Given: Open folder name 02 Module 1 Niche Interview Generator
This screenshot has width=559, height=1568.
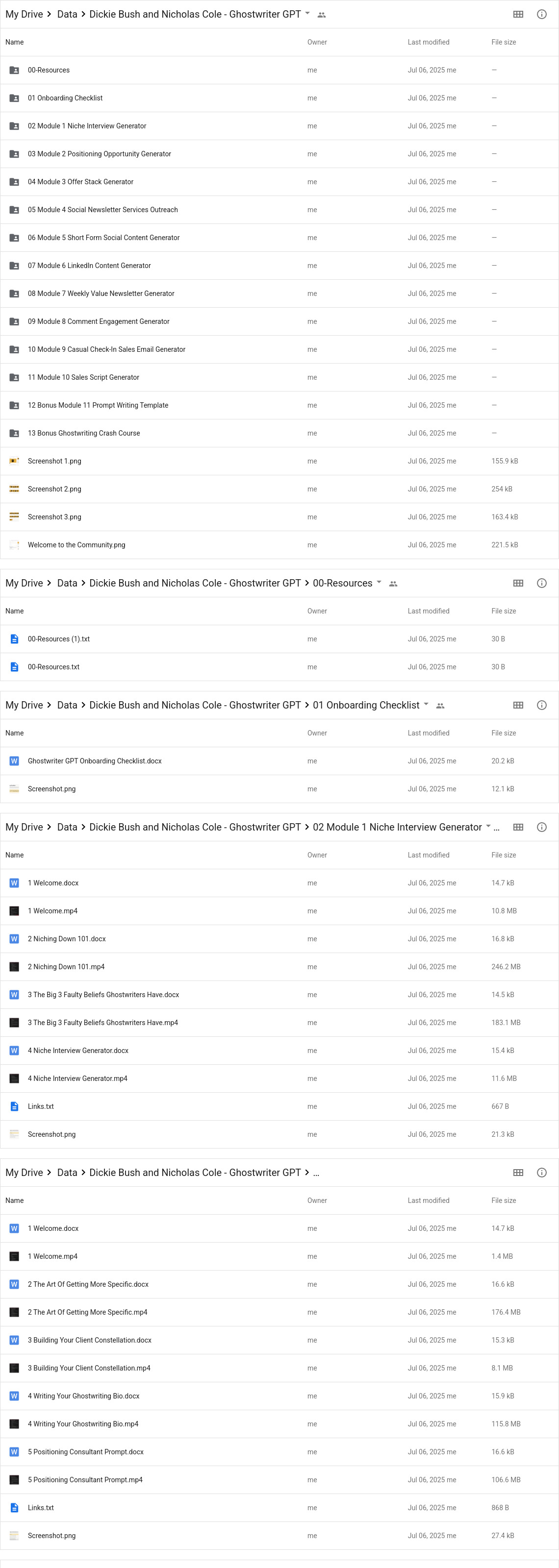Looking at the screenshot, I should 87,126.
